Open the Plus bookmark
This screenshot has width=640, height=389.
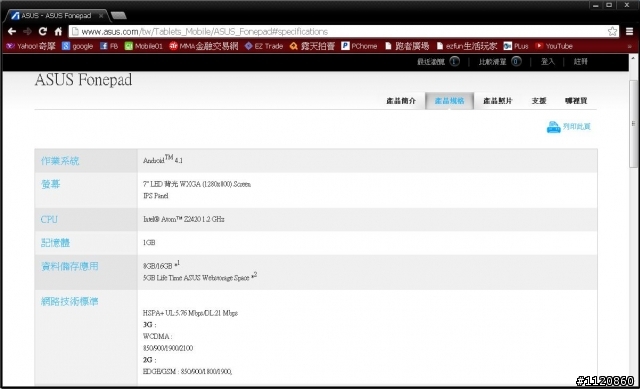point(516,46)
